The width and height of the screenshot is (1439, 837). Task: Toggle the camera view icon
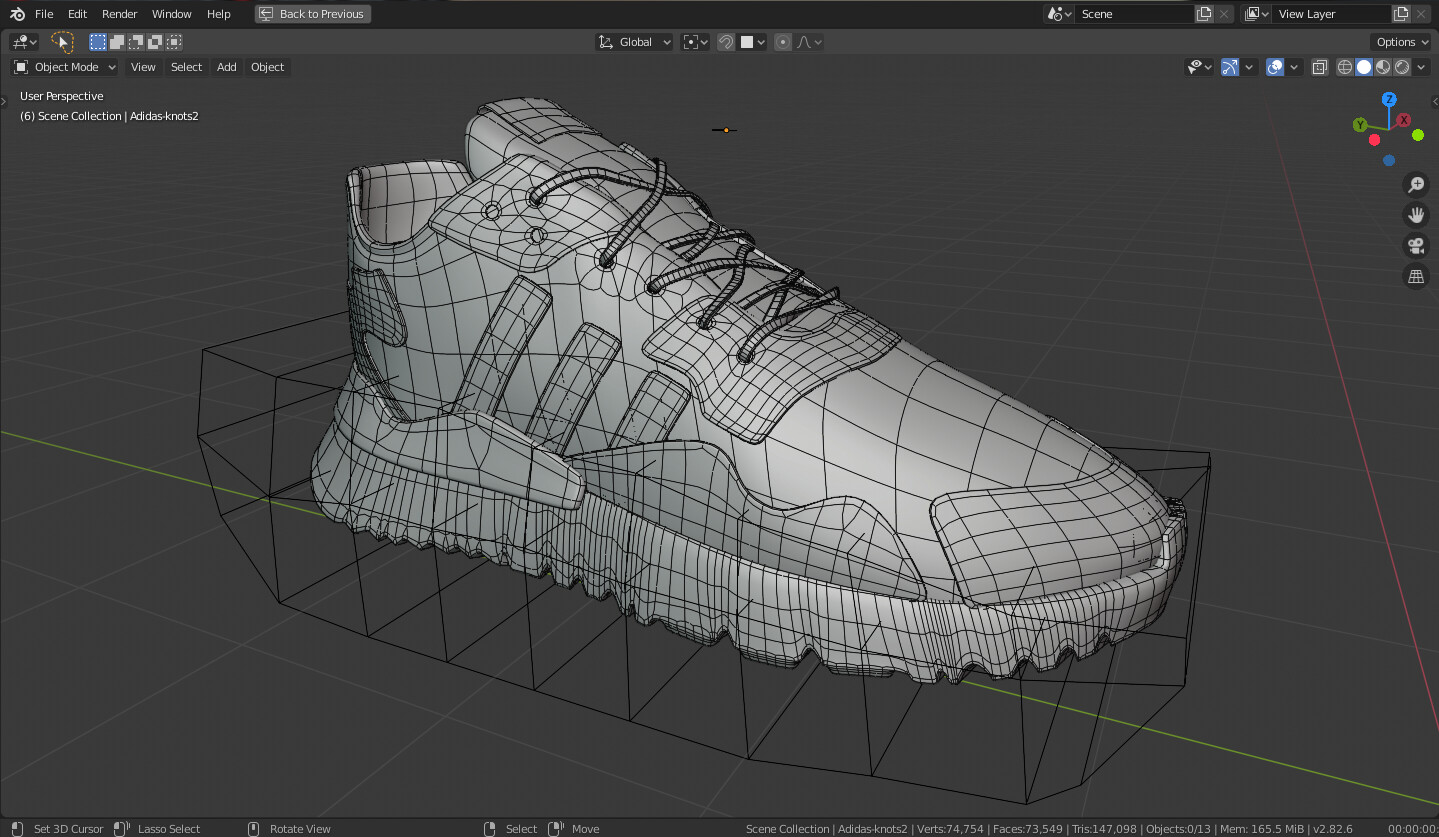pyautogui.click(x=1416, y=246)
